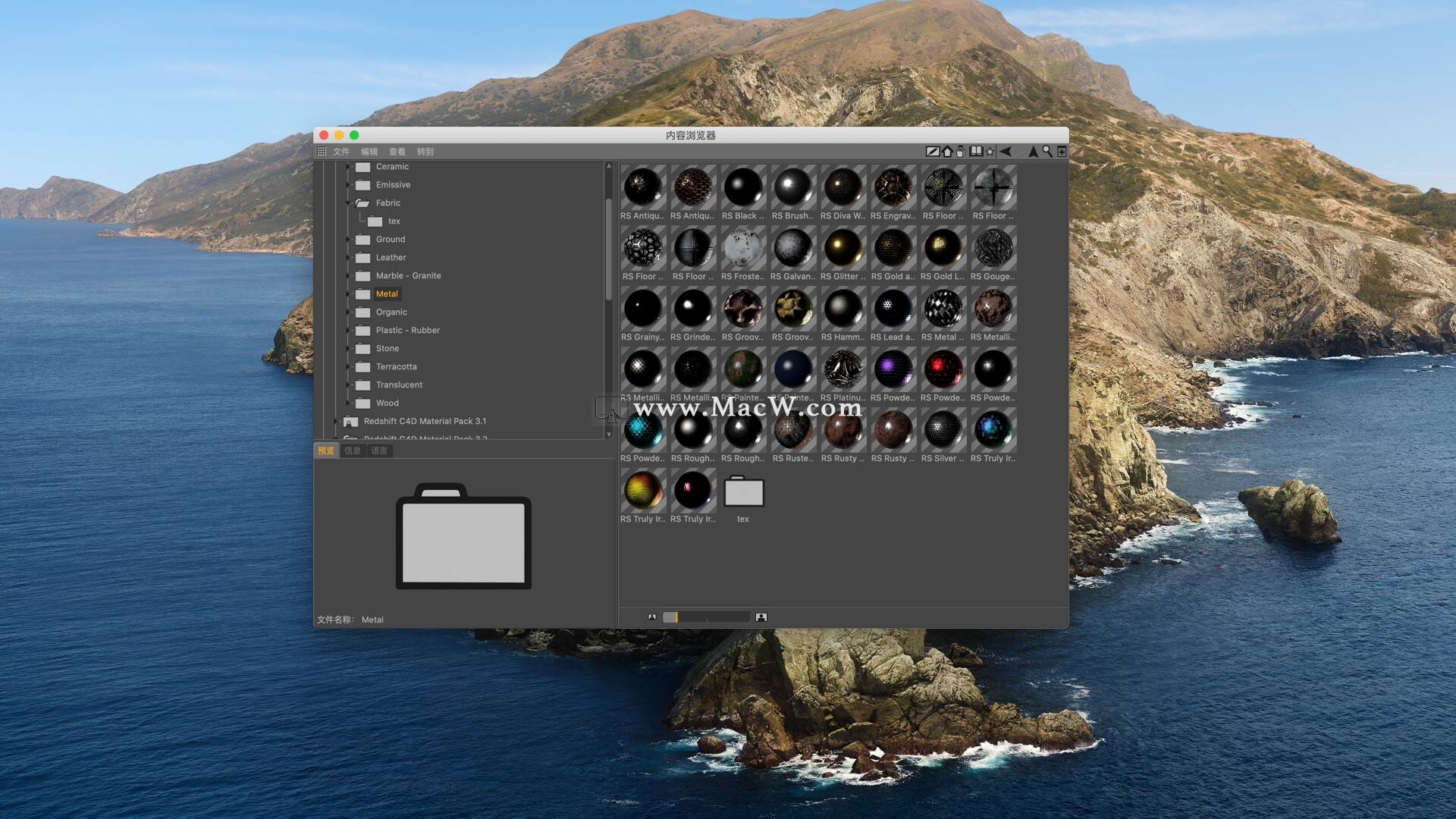Click the pencil edit icon in the toolbar
The image size is (1456, 819).
[x=933, y=151]
